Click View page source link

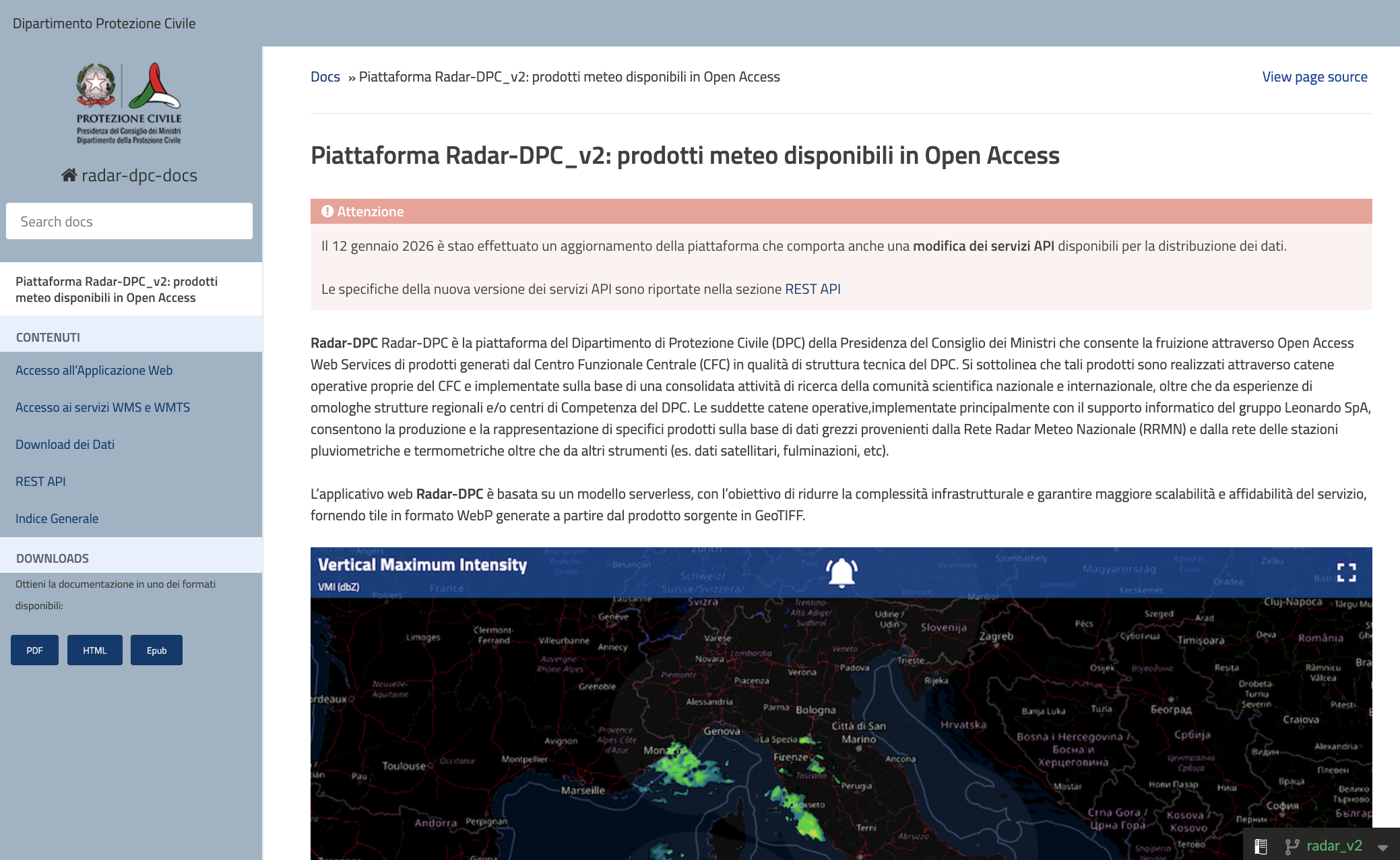tap(1314, 77)
